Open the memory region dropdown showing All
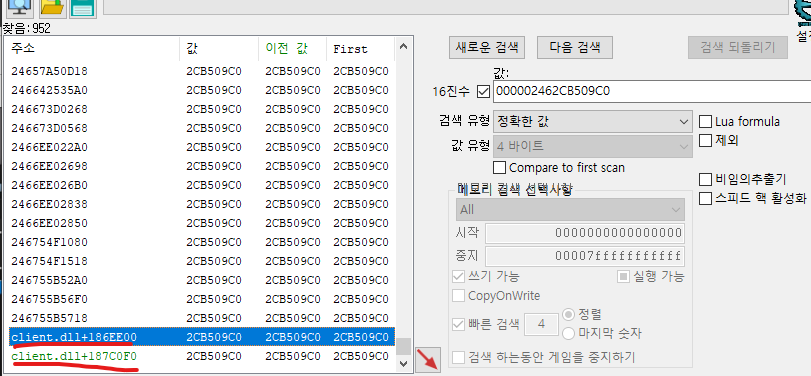811x376 pixels. pyautogui.click(x=570, y=209)
